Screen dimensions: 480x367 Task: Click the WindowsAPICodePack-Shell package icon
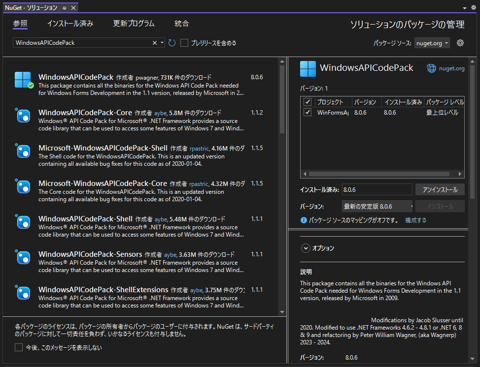23,222
